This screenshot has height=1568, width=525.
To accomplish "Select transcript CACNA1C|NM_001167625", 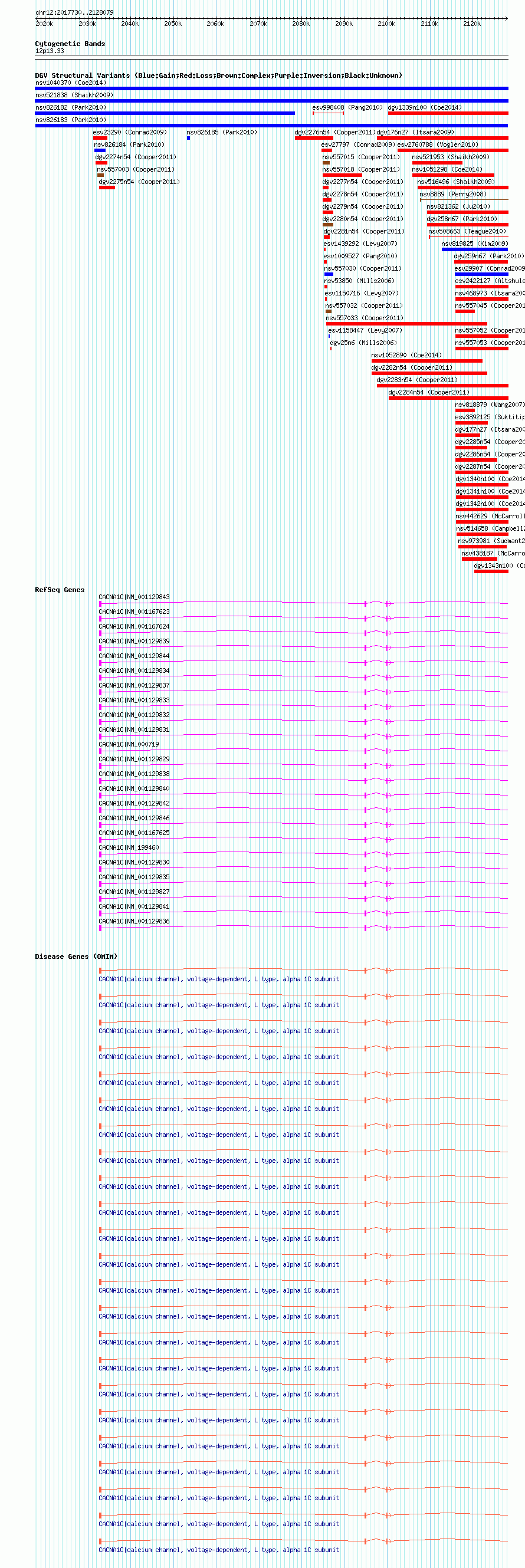I will pyautogui.click(x=134, y=833).
